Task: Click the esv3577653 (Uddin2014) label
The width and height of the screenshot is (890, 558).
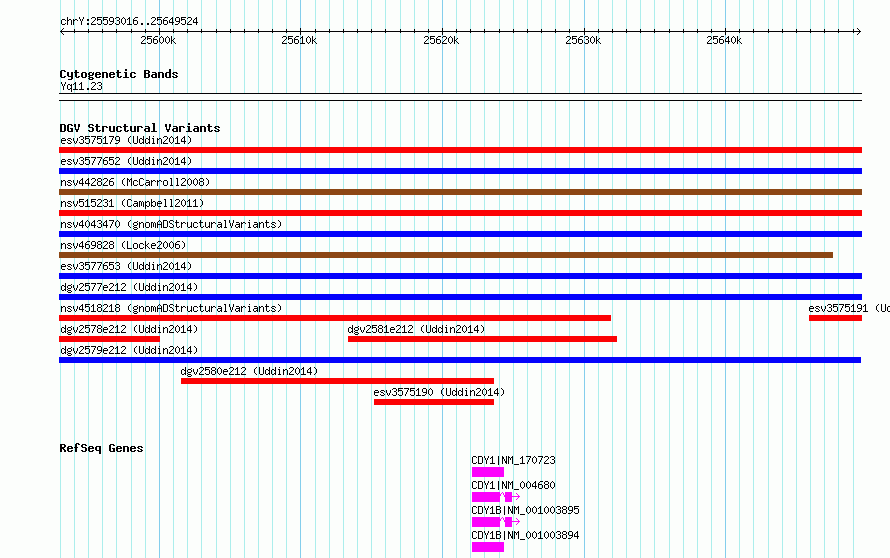Action: point(126,266)
